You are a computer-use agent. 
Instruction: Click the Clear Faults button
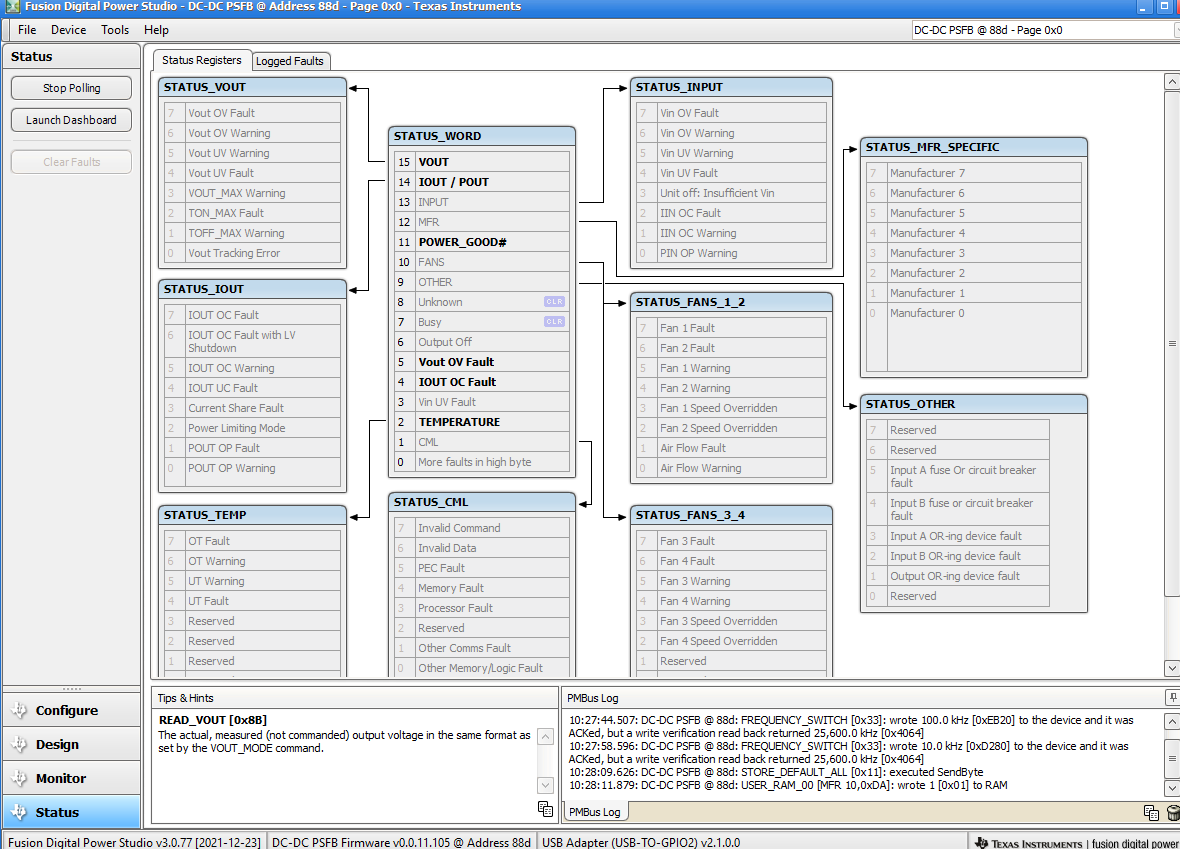click(71, 162)
